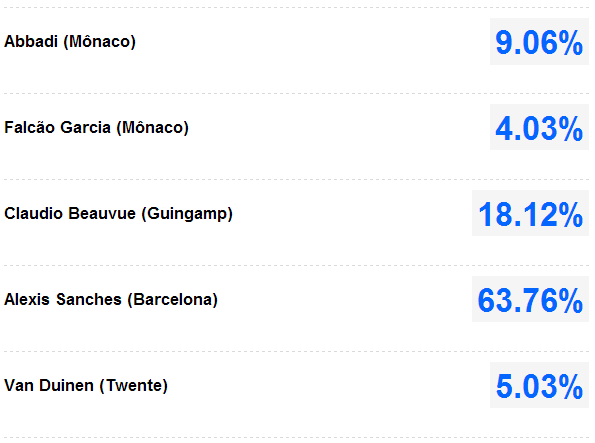Select the player name Falcão Garcia
Screen dimensions: 595x443
pyautogui.click(x=57, y=127)
